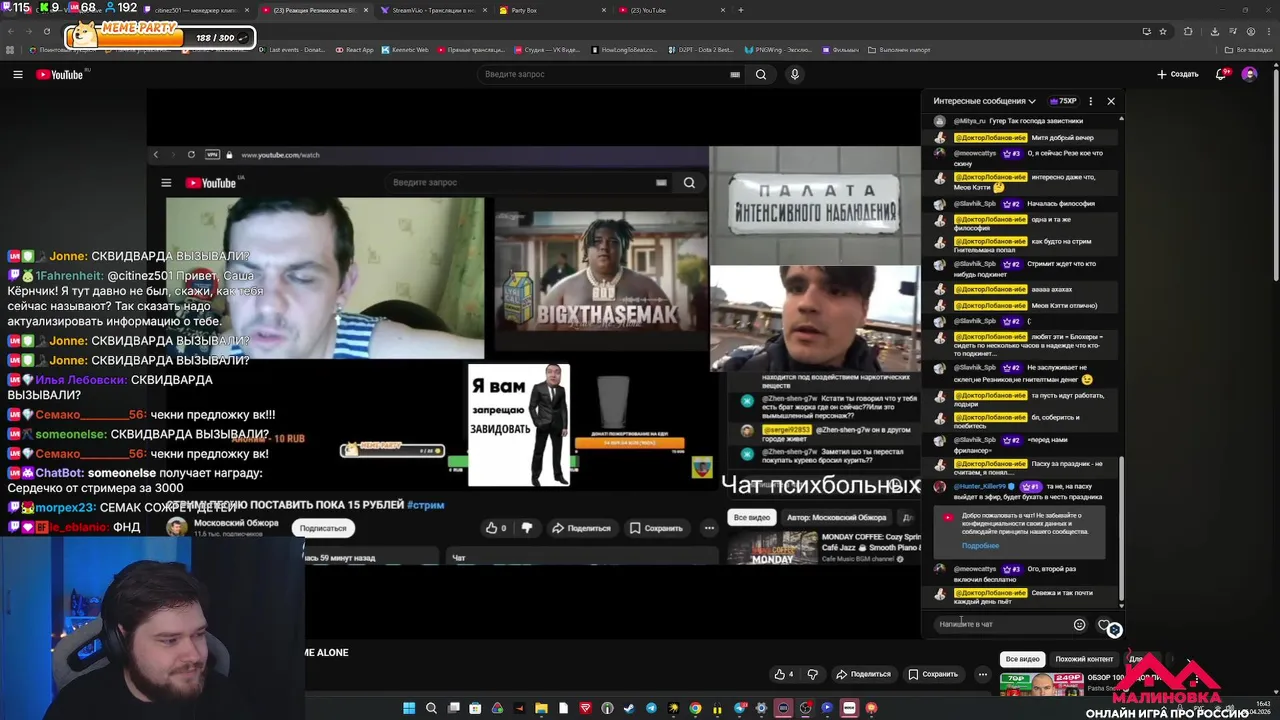Dislike the outer video
The width and height of the screenshot is (1280, 720).
[813, 674]
